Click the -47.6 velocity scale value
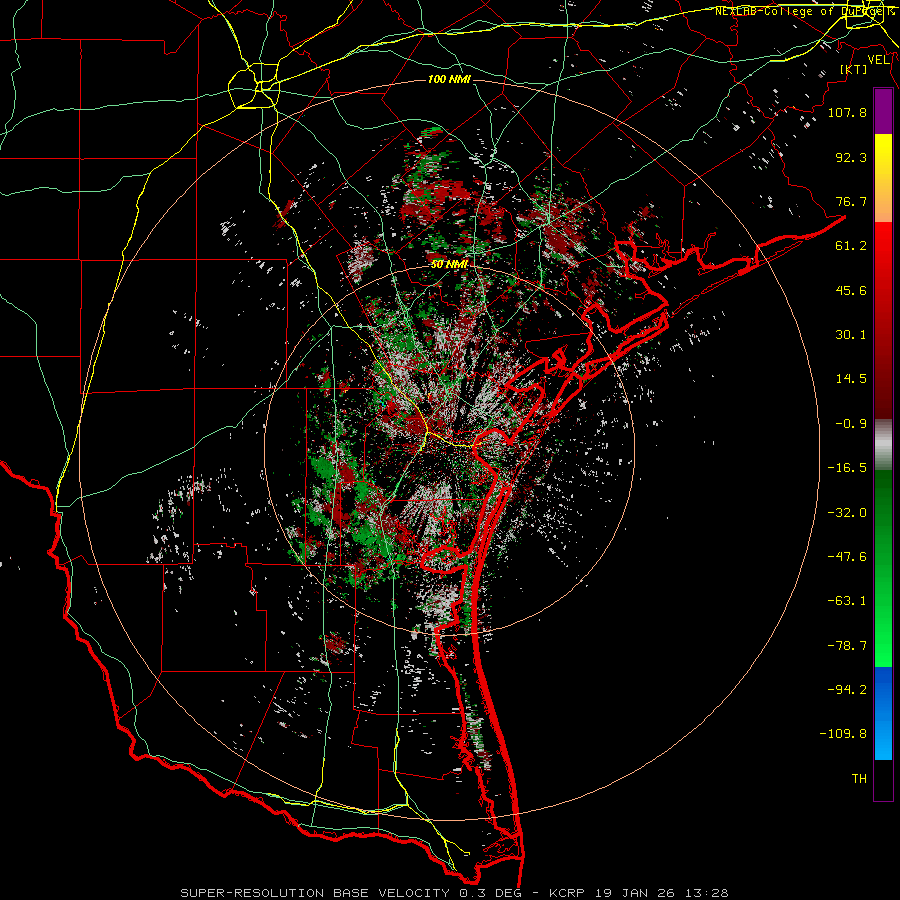The height and width of the screenshot is (900, 900). point(847,557)
